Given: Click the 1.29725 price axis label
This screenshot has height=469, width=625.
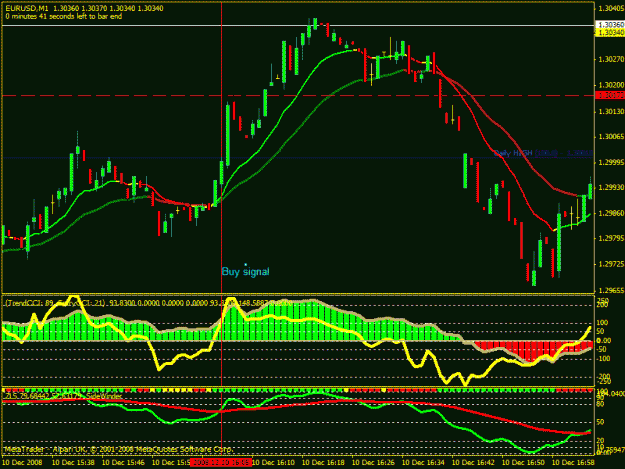Looking at the screenshot, I should 611,265.
